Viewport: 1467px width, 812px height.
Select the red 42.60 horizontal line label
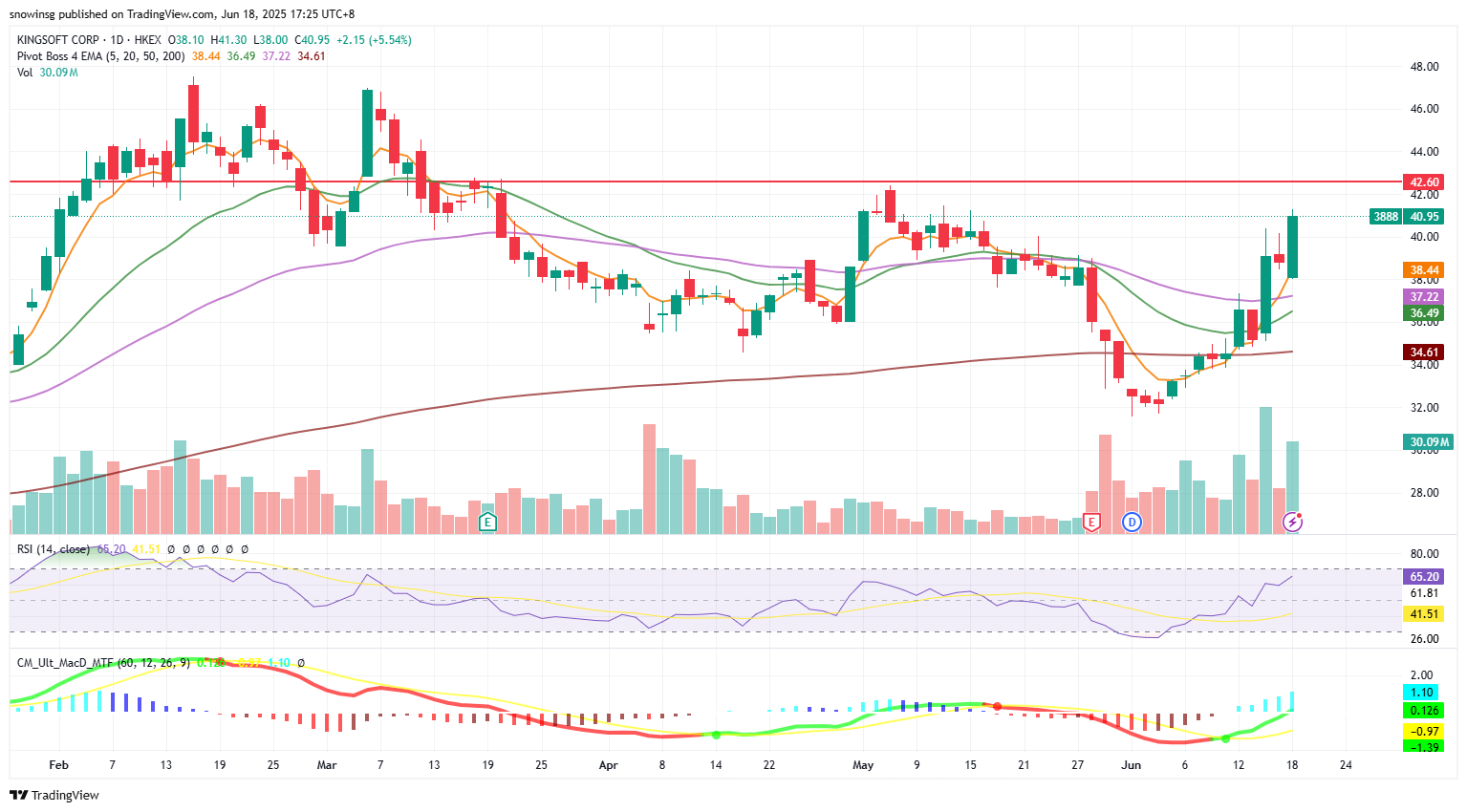pyautogui.click(x=1424, y=182)
